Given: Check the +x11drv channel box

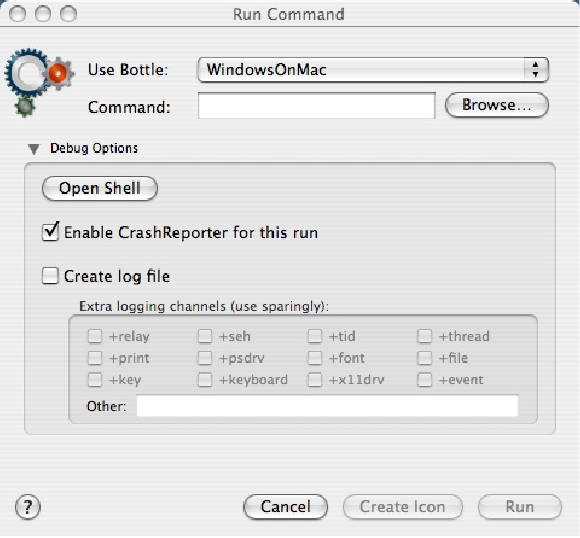Looking at the screenshot, I should (x=315, y=380).
